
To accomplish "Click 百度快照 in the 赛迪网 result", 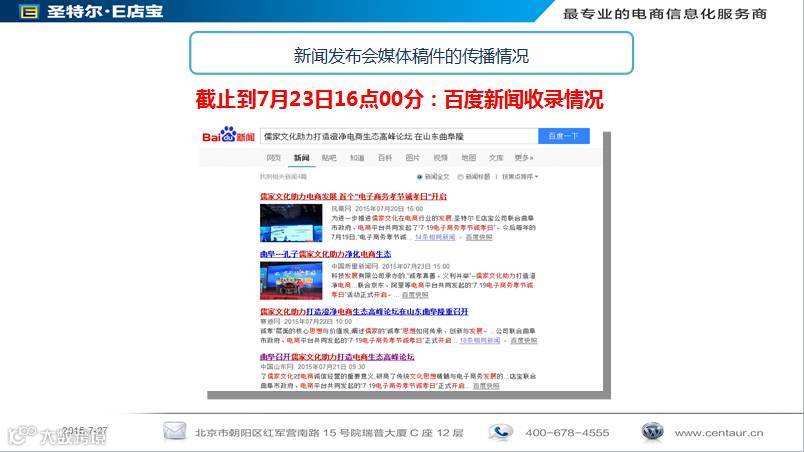I will [x=524, y=340].
